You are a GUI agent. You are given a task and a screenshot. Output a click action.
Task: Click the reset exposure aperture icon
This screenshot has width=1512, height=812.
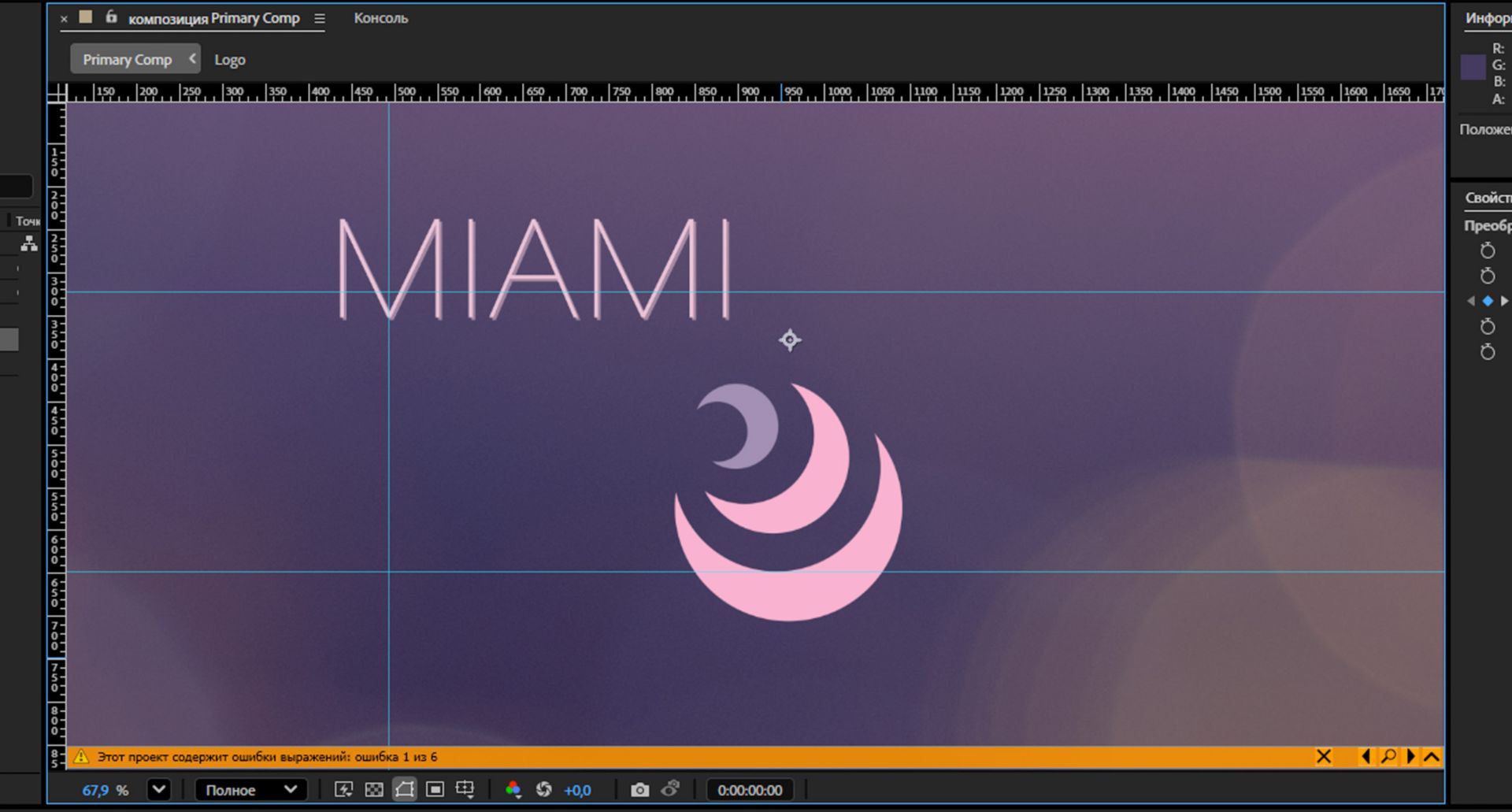tap(543, 789)
